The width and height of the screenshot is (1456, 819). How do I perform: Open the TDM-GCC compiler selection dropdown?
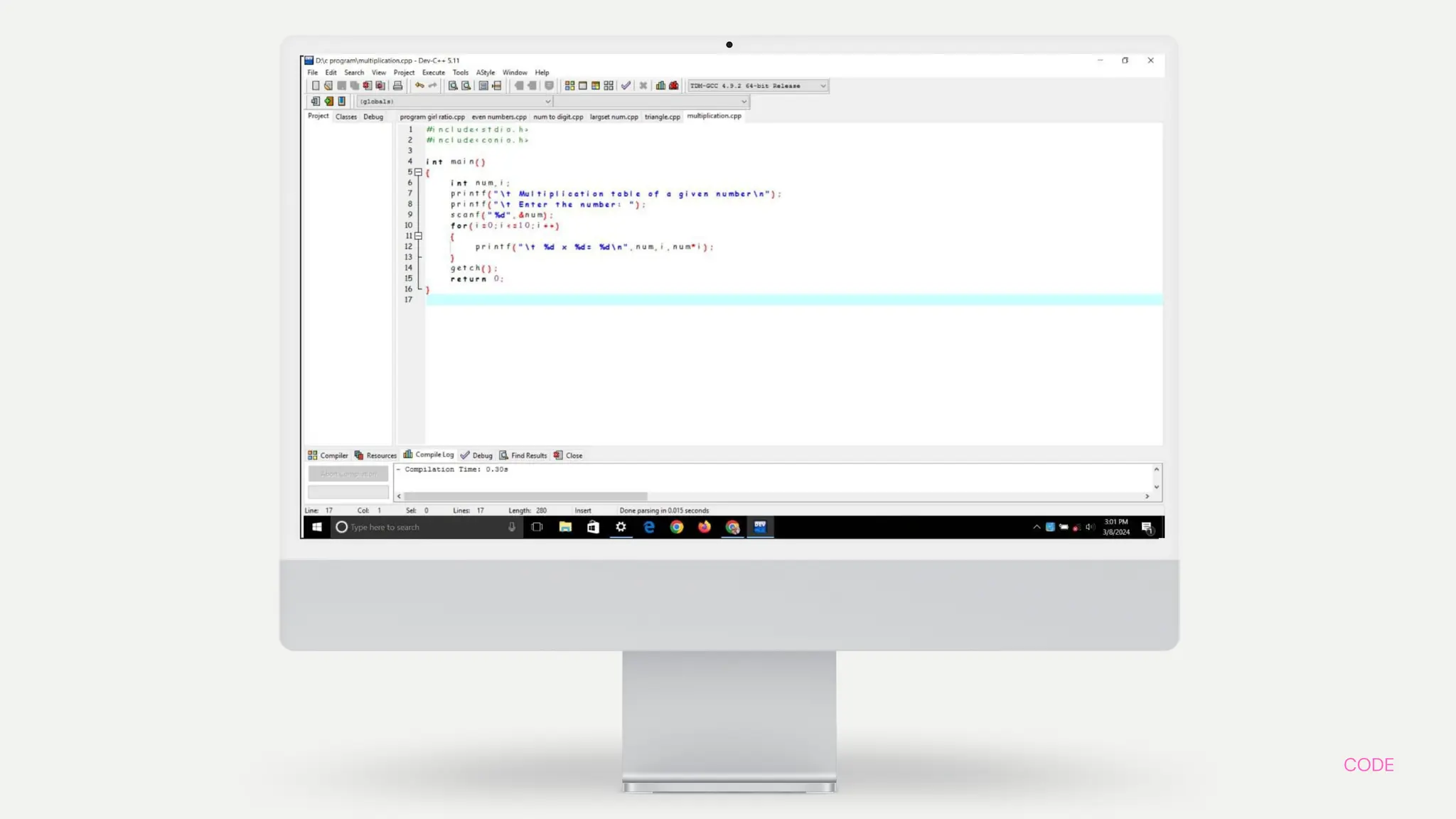[x=823, y=86]
